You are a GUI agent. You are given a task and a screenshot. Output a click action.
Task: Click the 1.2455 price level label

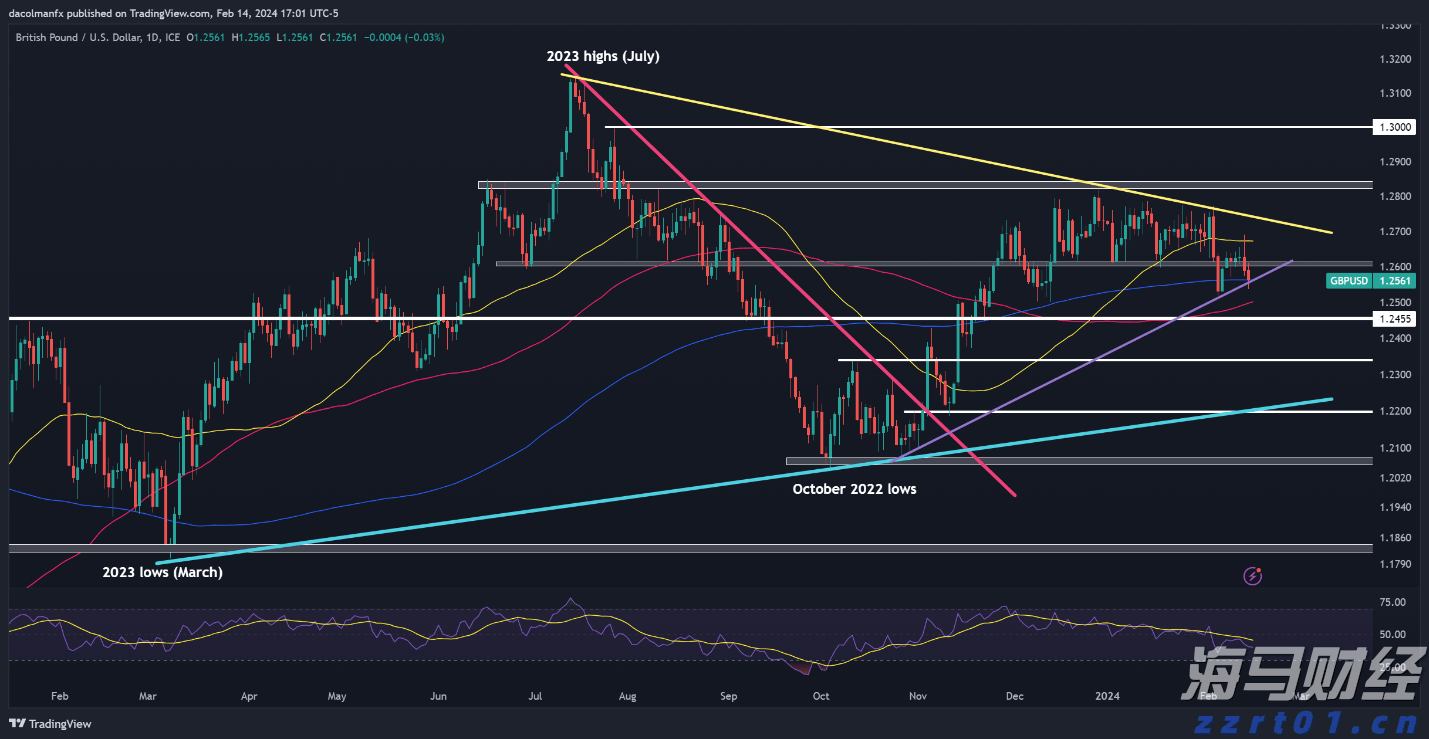1393,319
